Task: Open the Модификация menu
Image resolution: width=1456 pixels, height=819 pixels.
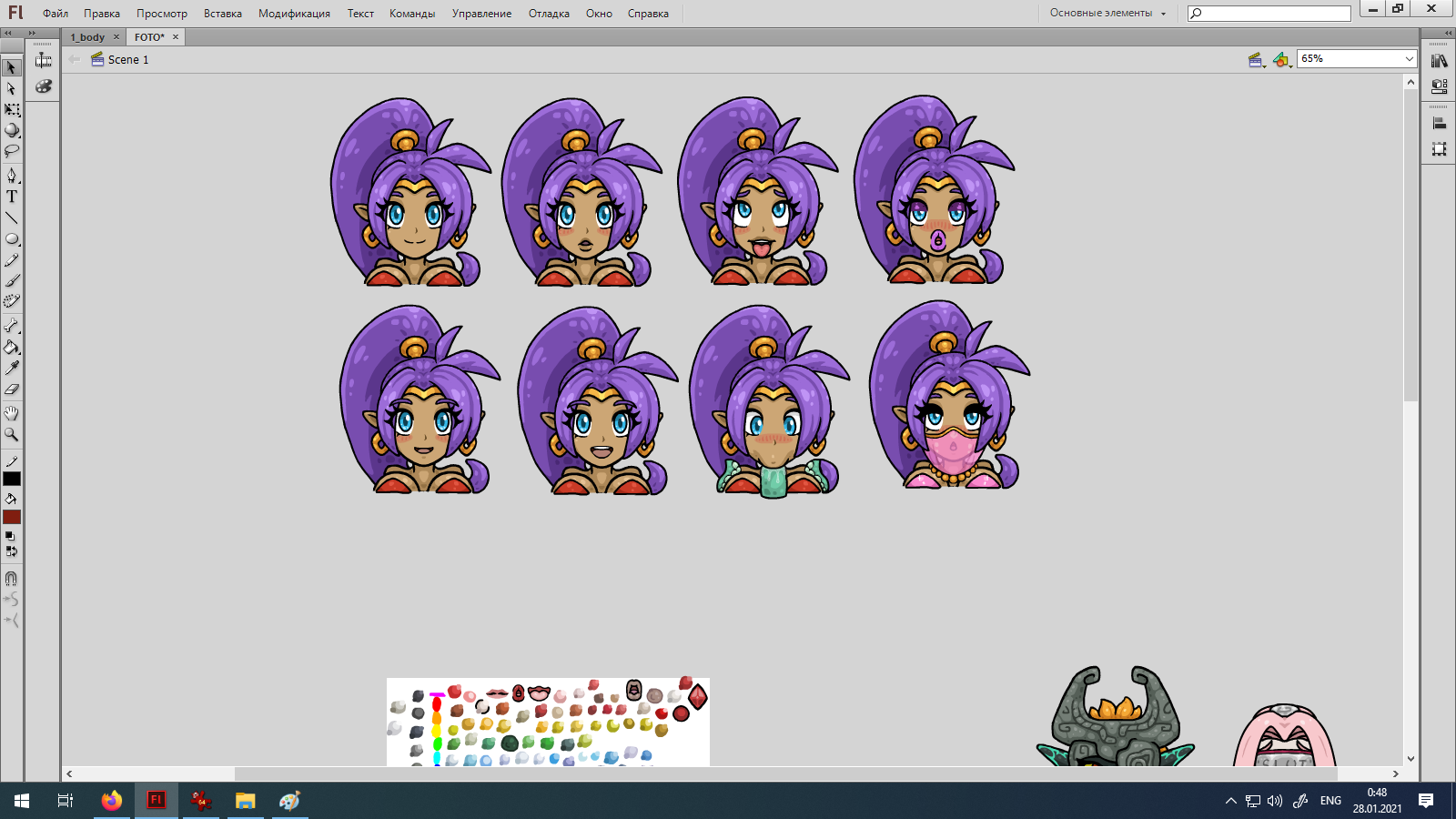Action: [294, 14]
